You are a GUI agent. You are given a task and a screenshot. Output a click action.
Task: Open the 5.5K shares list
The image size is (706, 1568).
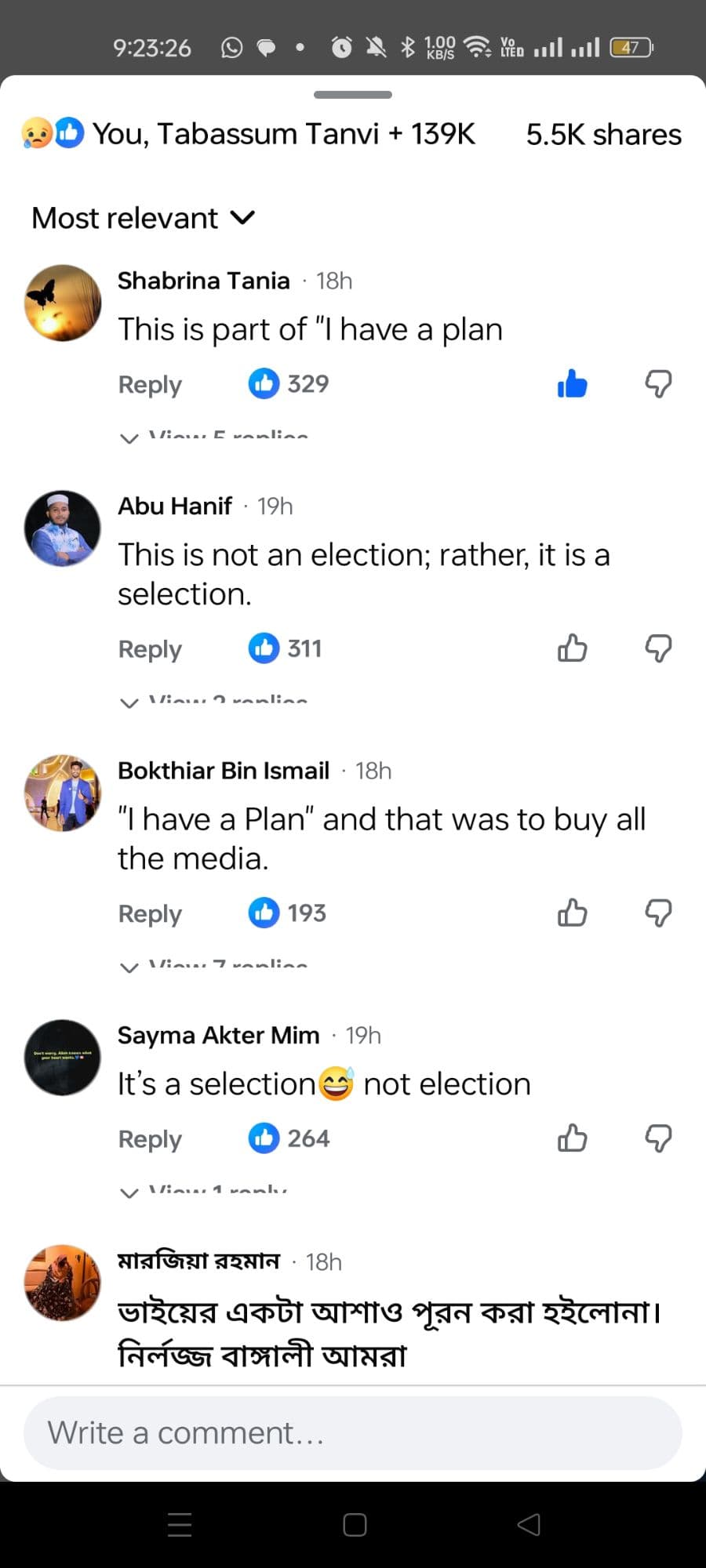coord(602,134)
